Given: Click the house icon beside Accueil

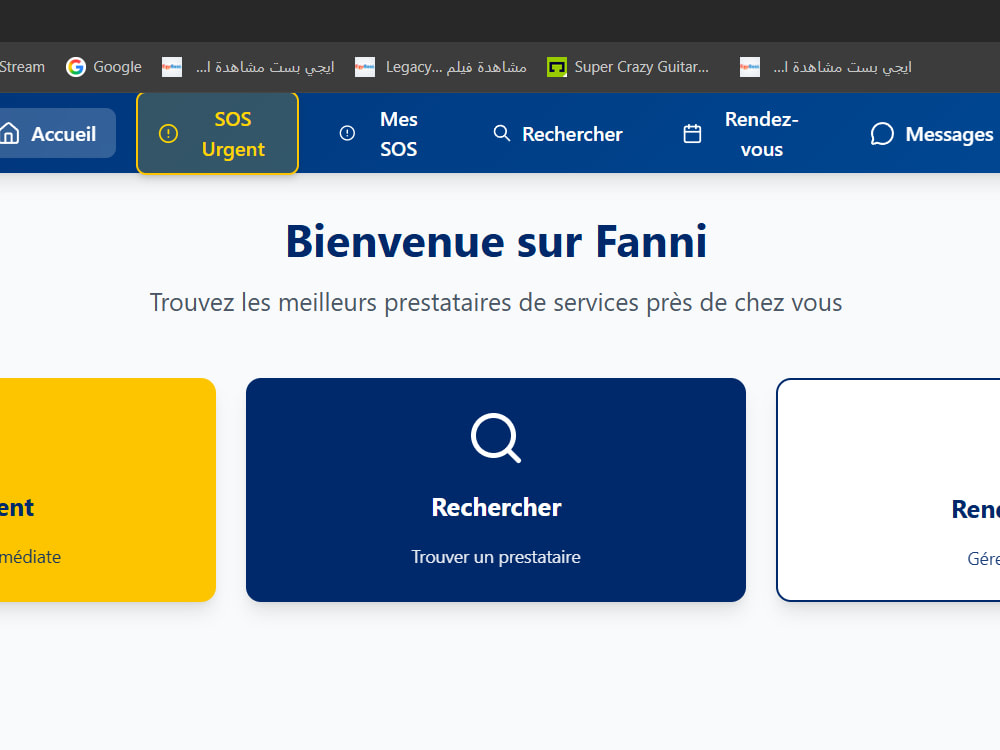Looking at the screenshot, I should click(10, 133).
